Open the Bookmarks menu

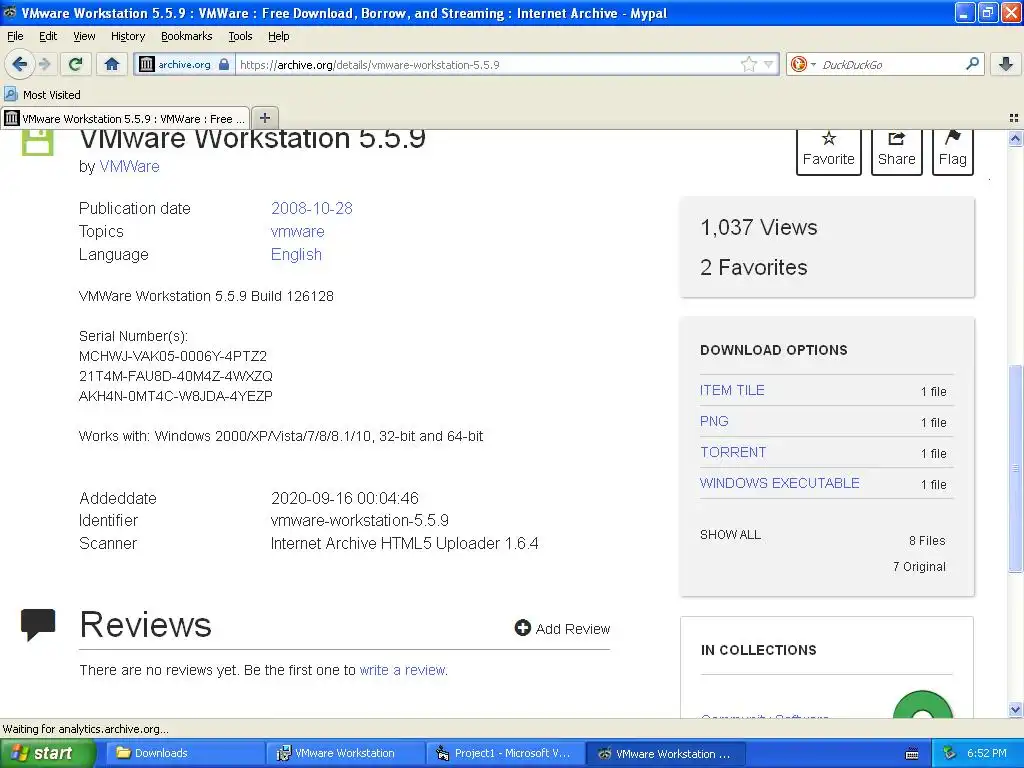click(186, 36)
